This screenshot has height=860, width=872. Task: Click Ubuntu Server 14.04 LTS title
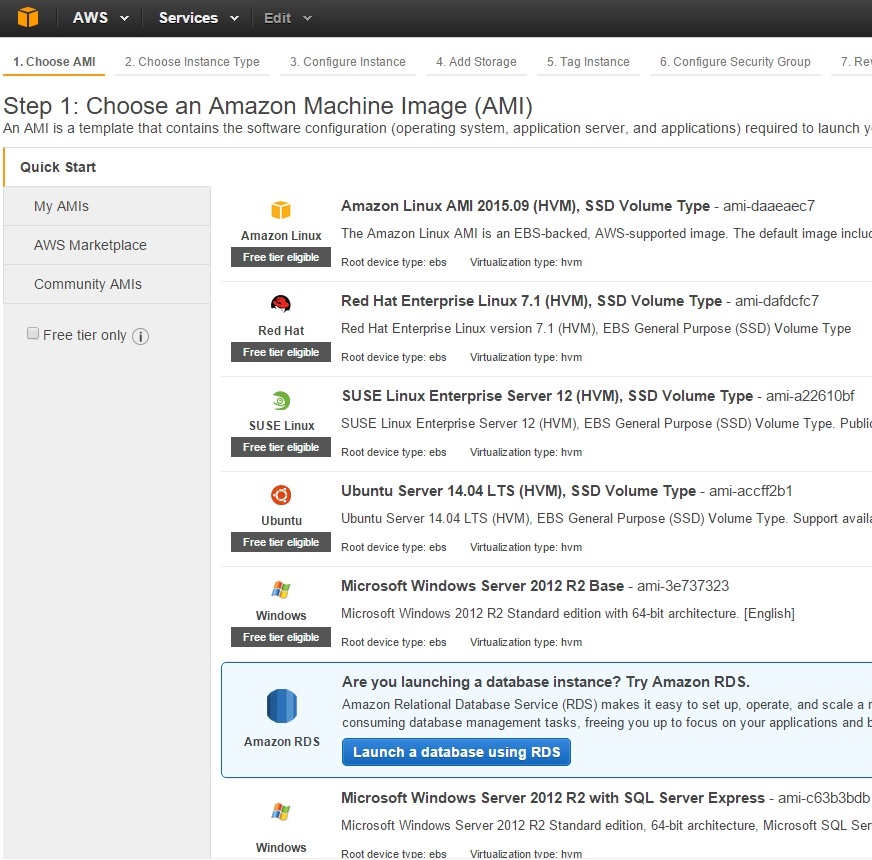(518, 491)
